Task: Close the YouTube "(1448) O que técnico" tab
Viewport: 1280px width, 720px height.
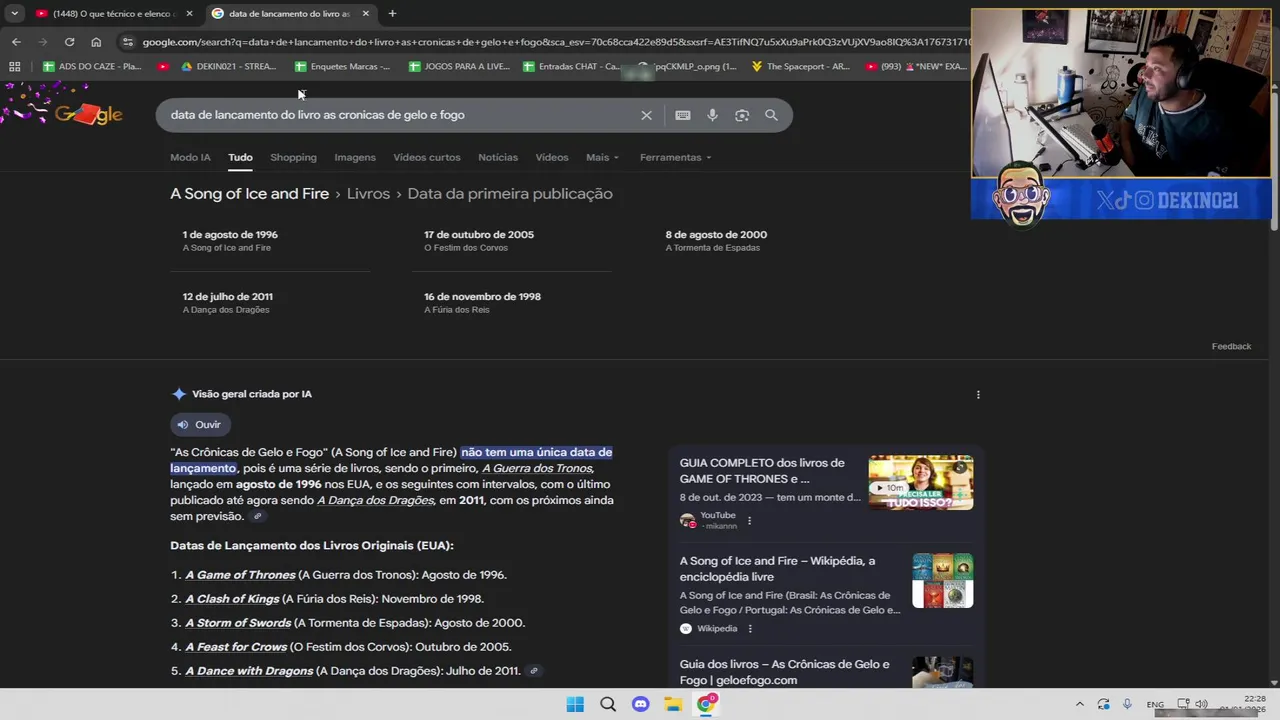Action: click(x=189, y=13)
